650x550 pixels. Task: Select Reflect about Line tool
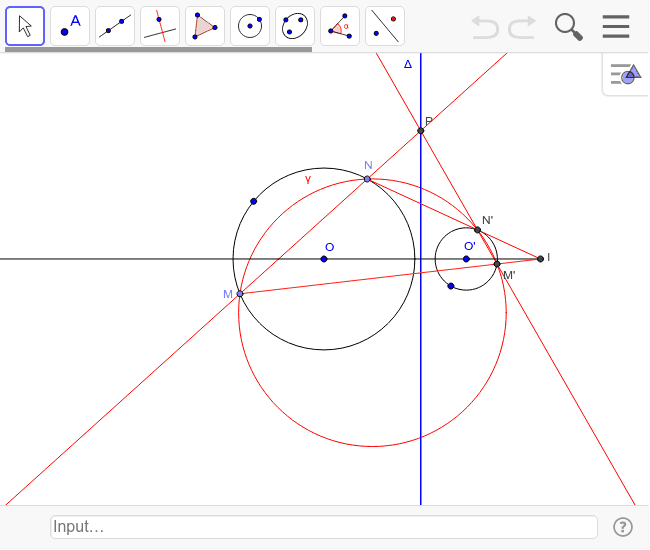385,26
